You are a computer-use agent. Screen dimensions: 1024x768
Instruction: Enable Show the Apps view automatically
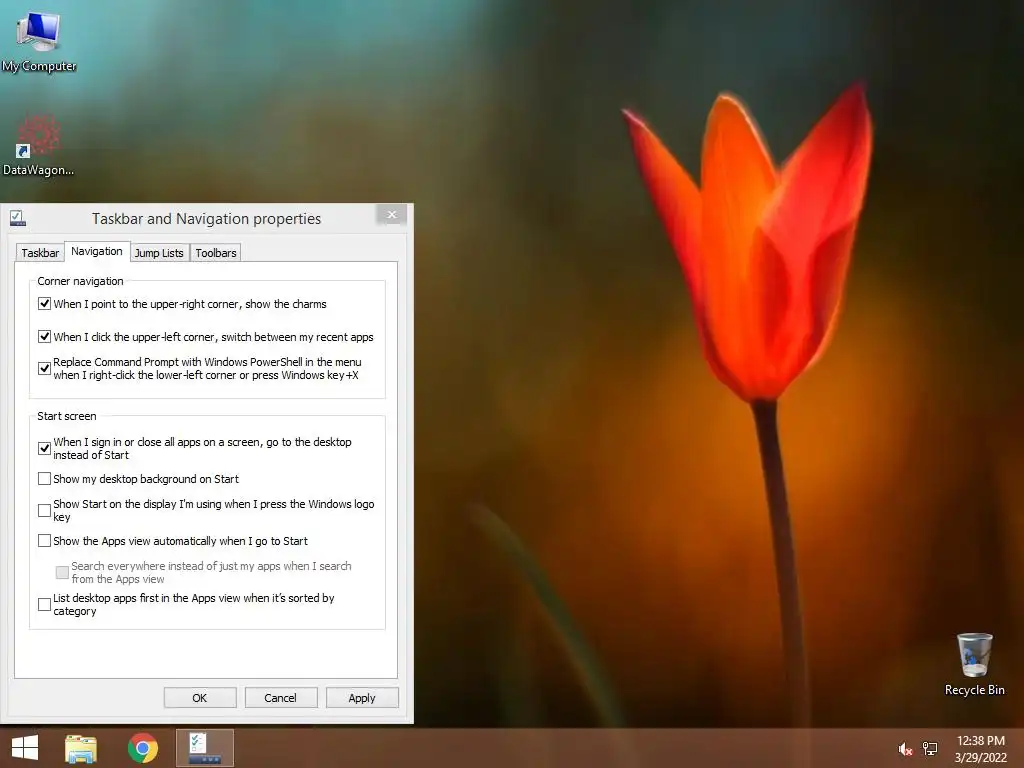(44, 541)
